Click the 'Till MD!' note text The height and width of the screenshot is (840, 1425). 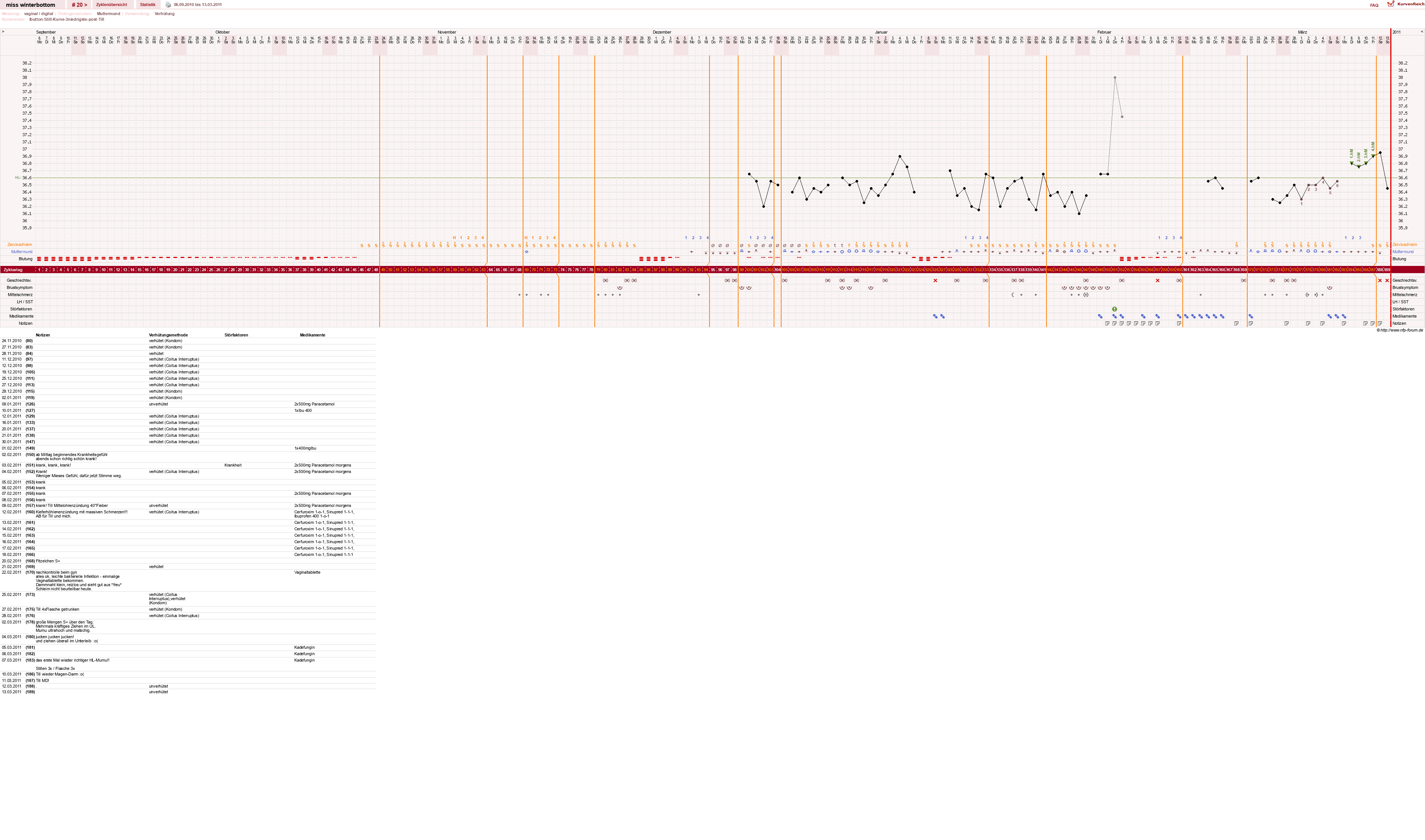click(x=43, y=680)
